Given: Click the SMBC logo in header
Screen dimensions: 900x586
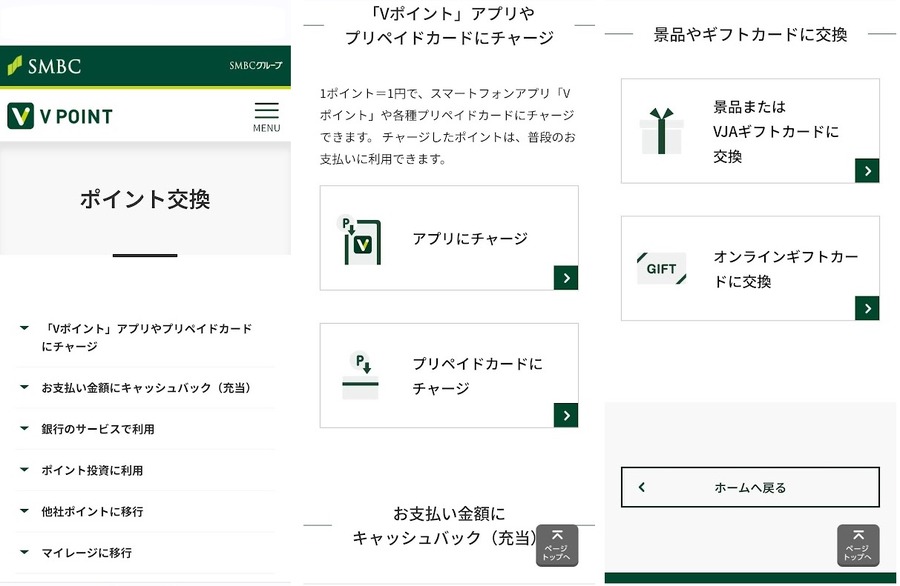Looking at the screenshot, I should coord(44,66).
